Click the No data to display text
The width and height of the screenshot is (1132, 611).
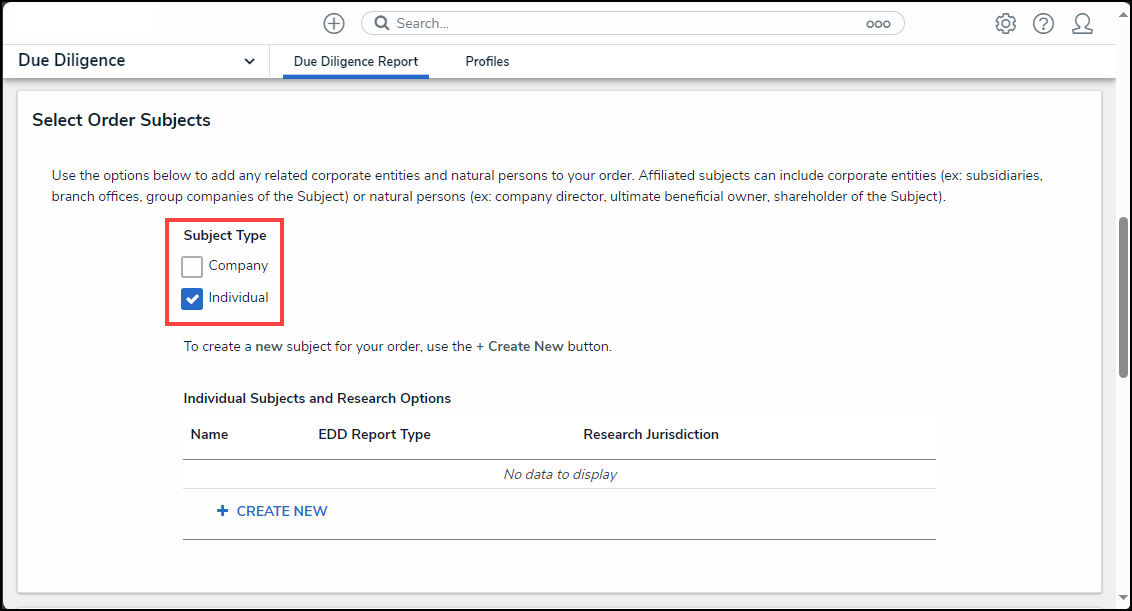(x=560, y=474)
